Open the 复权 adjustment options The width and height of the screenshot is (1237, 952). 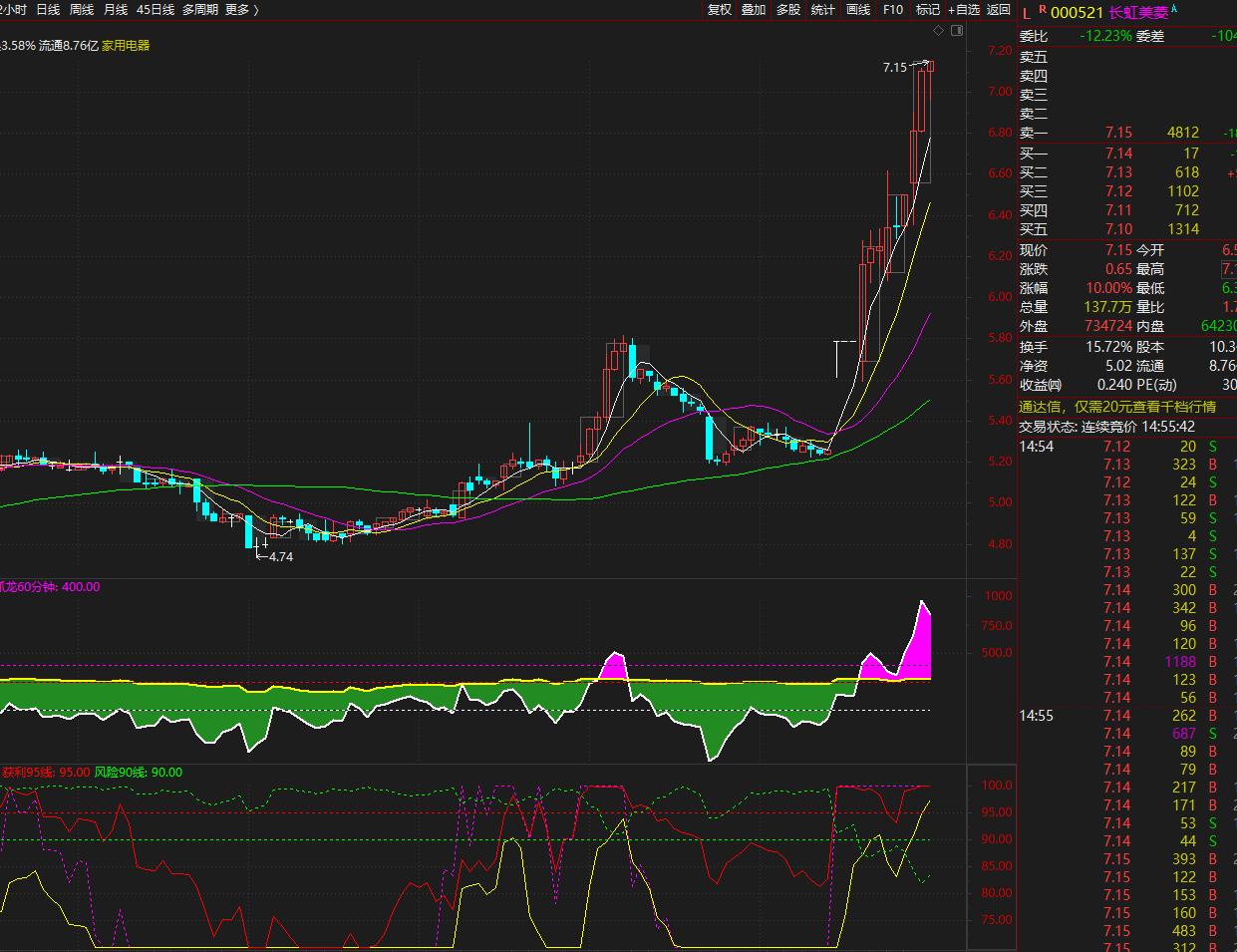click(719, 10)
